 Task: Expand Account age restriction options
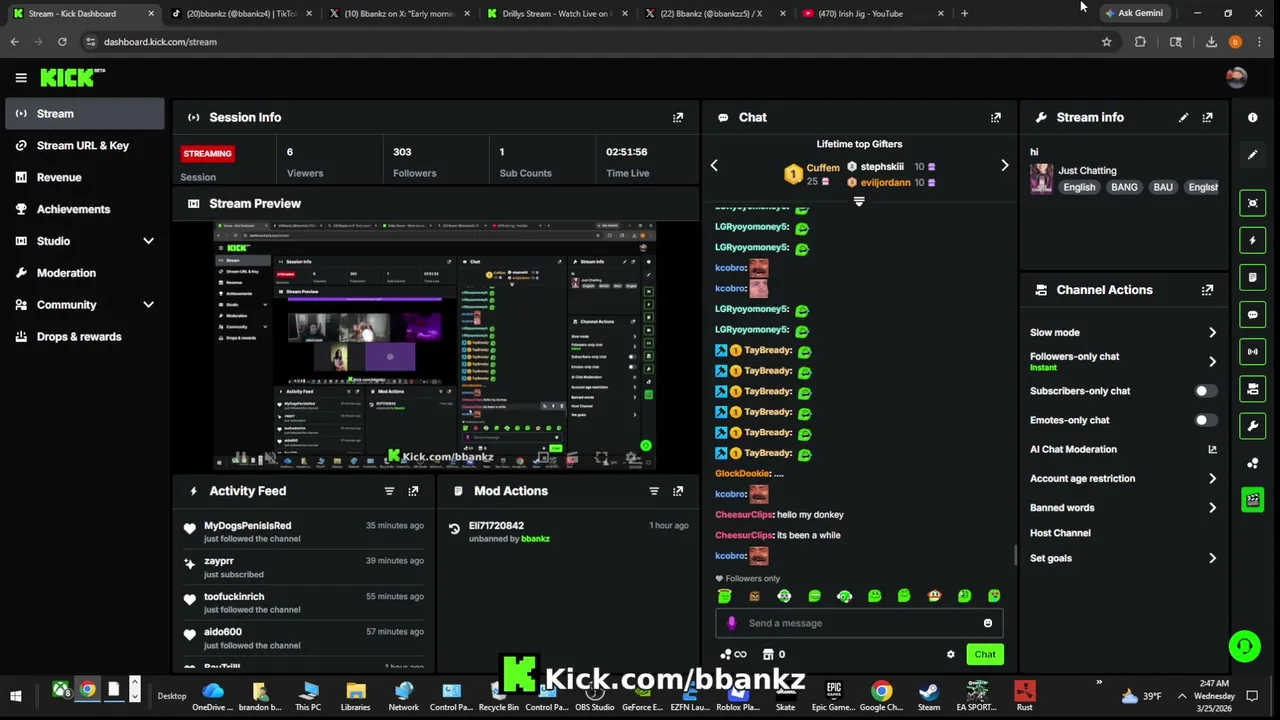tap(1212, 478)
